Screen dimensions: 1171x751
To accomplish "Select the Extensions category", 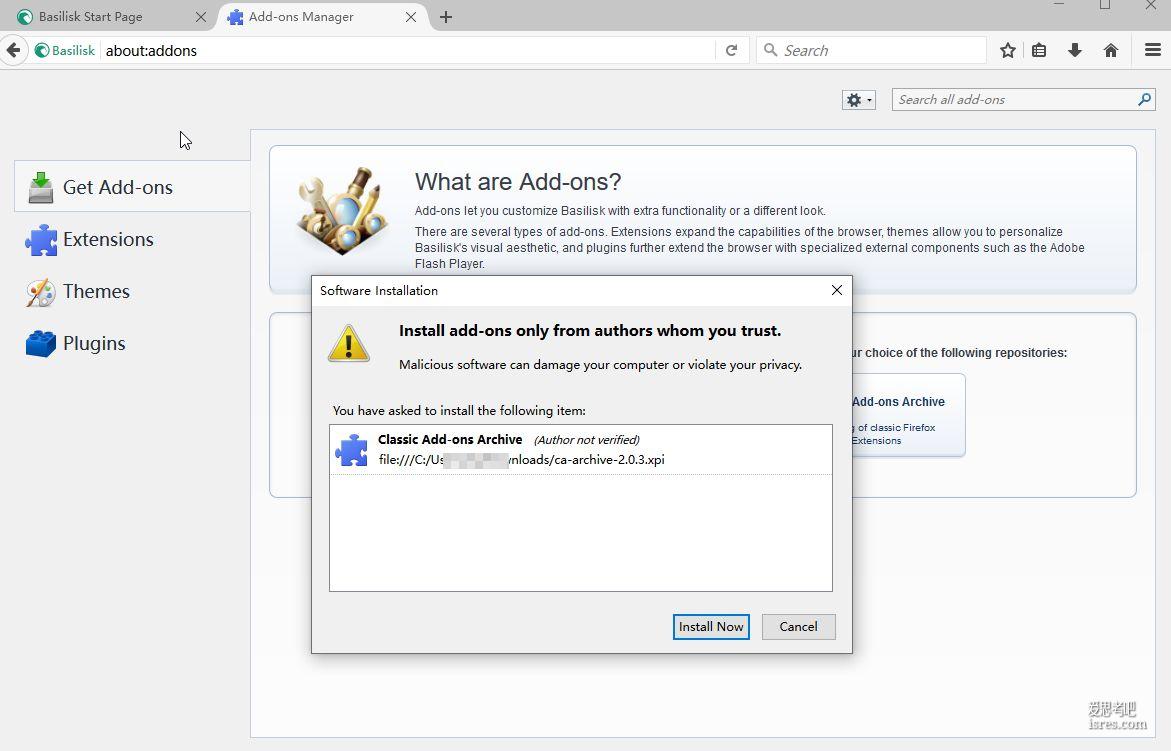I will point(108,239).
